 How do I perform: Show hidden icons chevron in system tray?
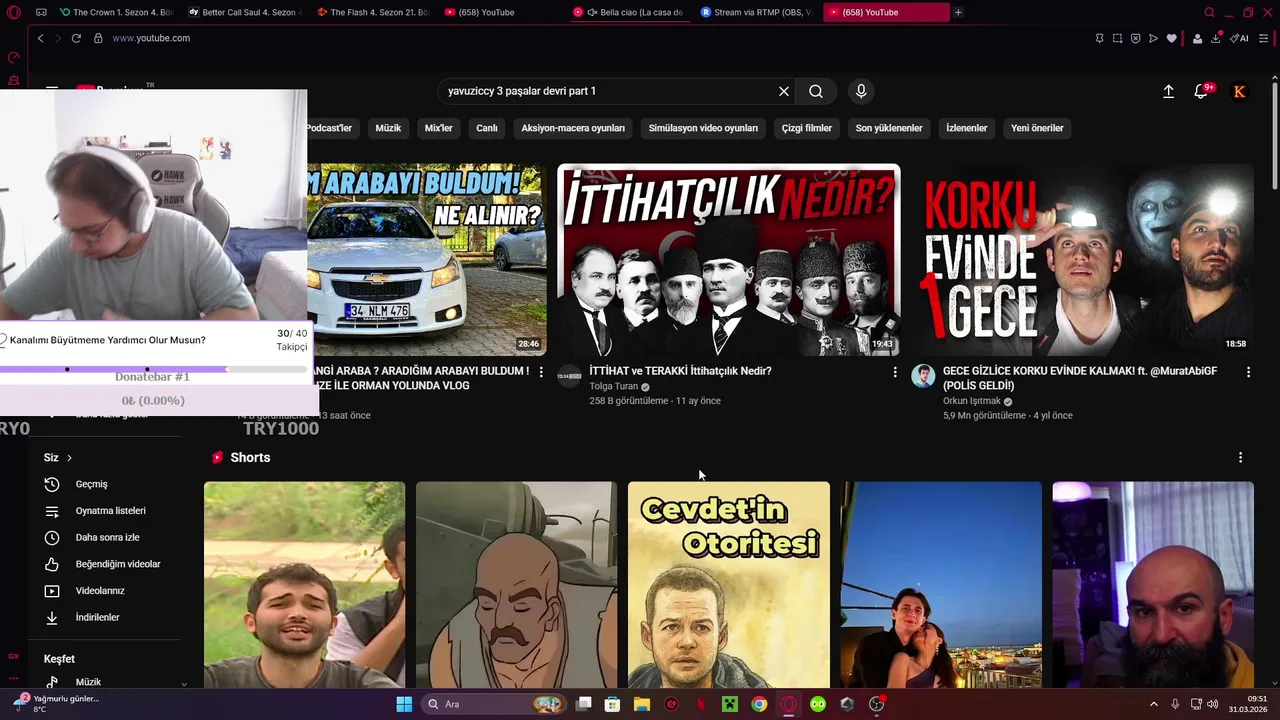(x=1153, y=704)
